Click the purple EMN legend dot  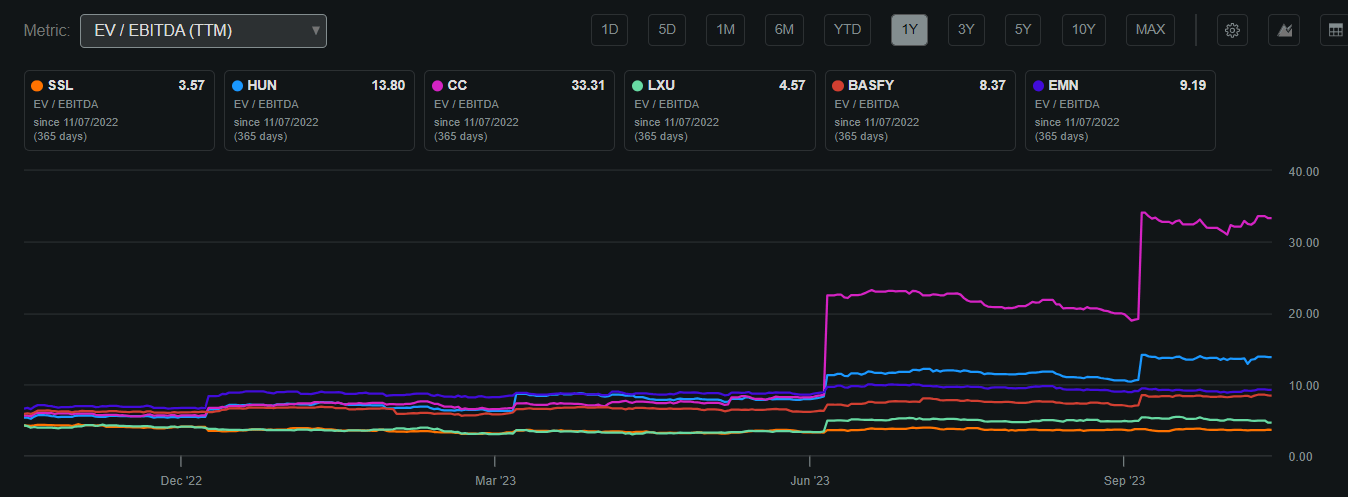(1038, 86)
